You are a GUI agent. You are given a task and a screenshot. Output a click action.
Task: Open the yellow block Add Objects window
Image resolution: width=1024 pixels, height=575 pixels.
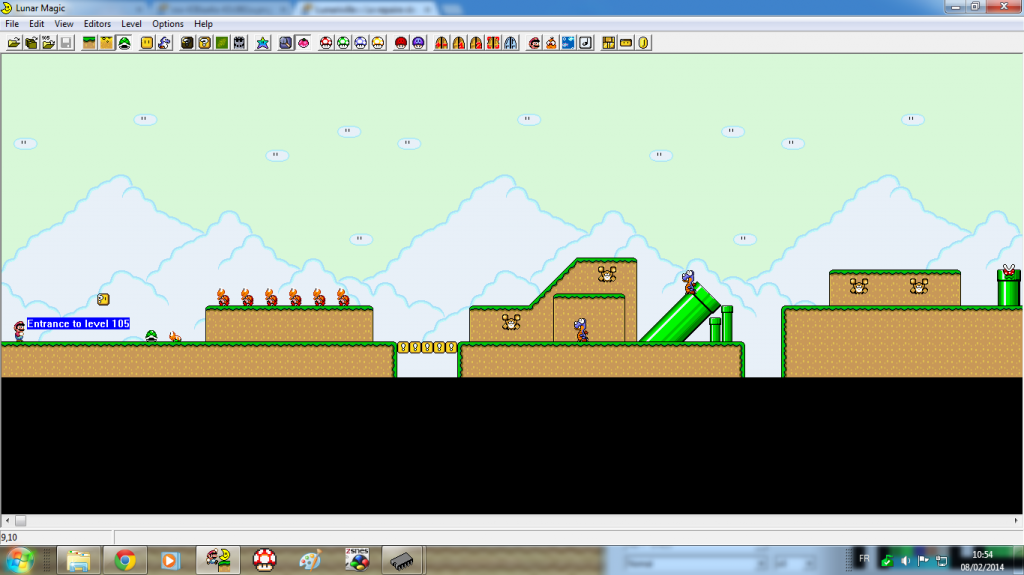147,42
